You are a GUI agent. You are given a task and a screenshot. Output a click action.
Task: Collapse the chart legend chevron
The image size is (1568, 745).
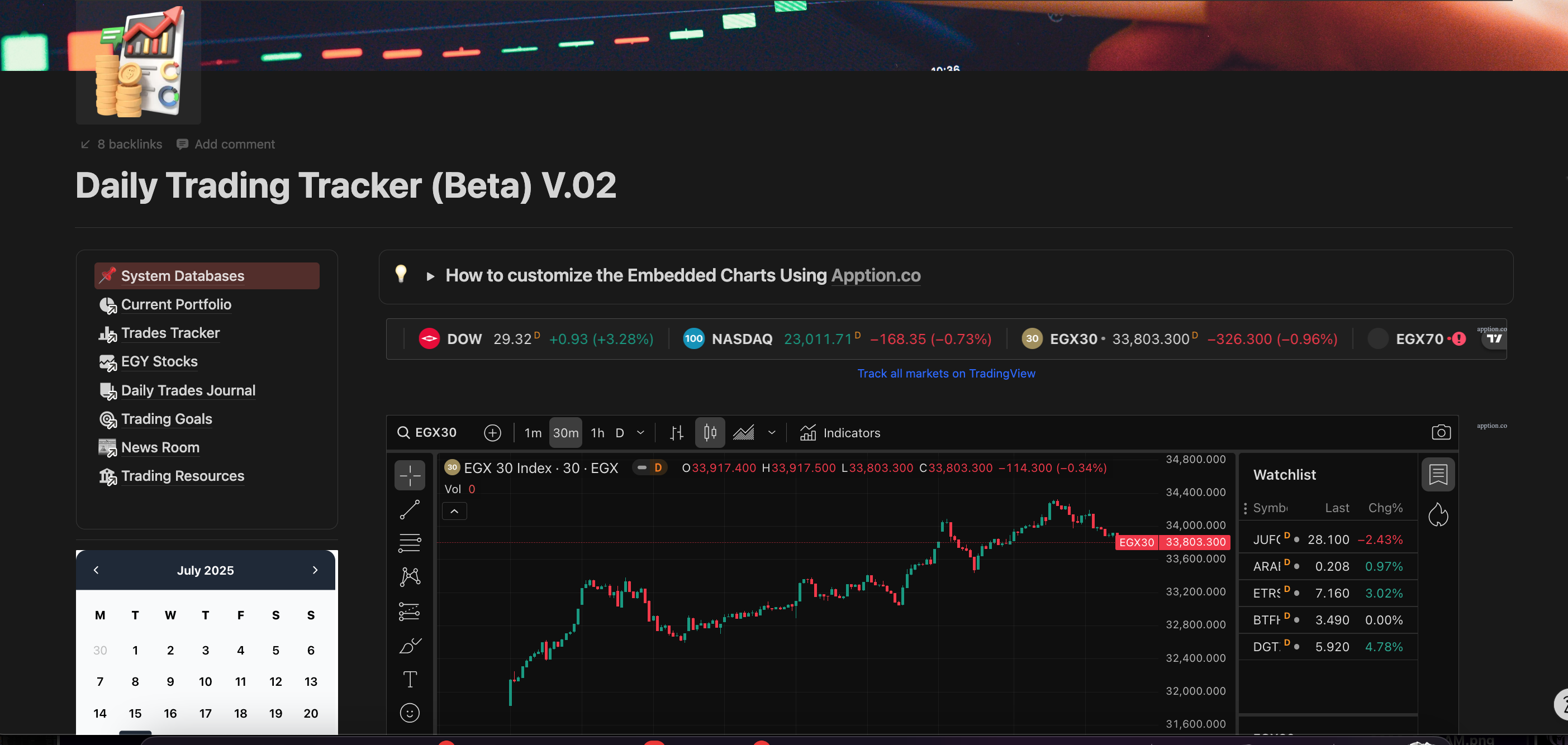454,512
